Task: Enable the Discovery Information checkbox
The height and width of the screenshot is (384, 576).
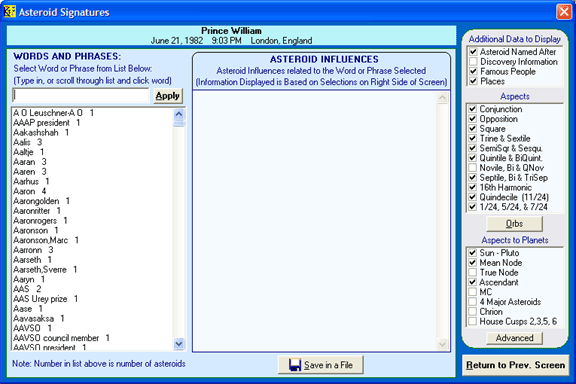Action: pos(473,62)
